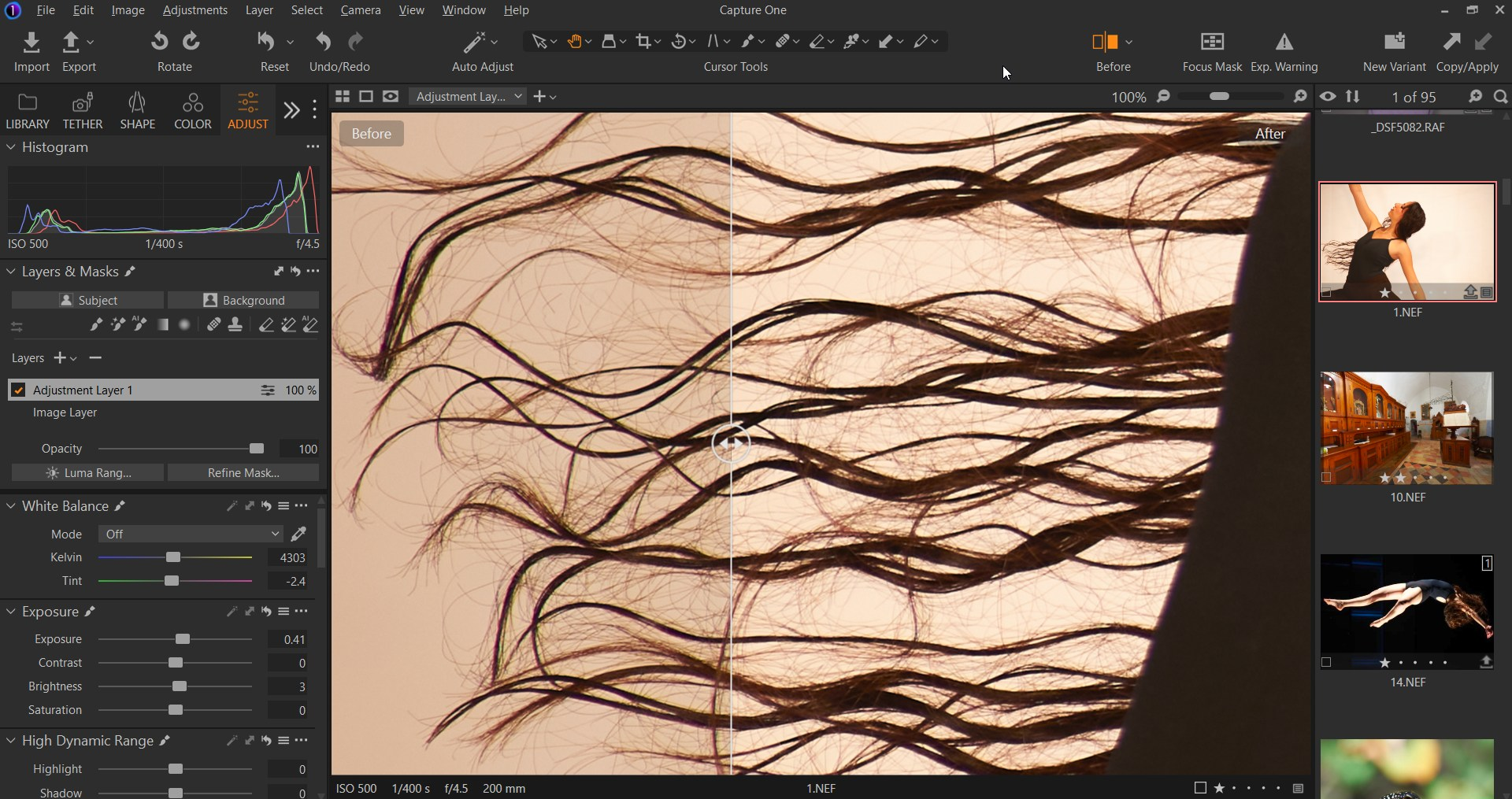Select the Pan hand cursor tool
This screenshot has width=1512, height=799.
tap(575, 42)
